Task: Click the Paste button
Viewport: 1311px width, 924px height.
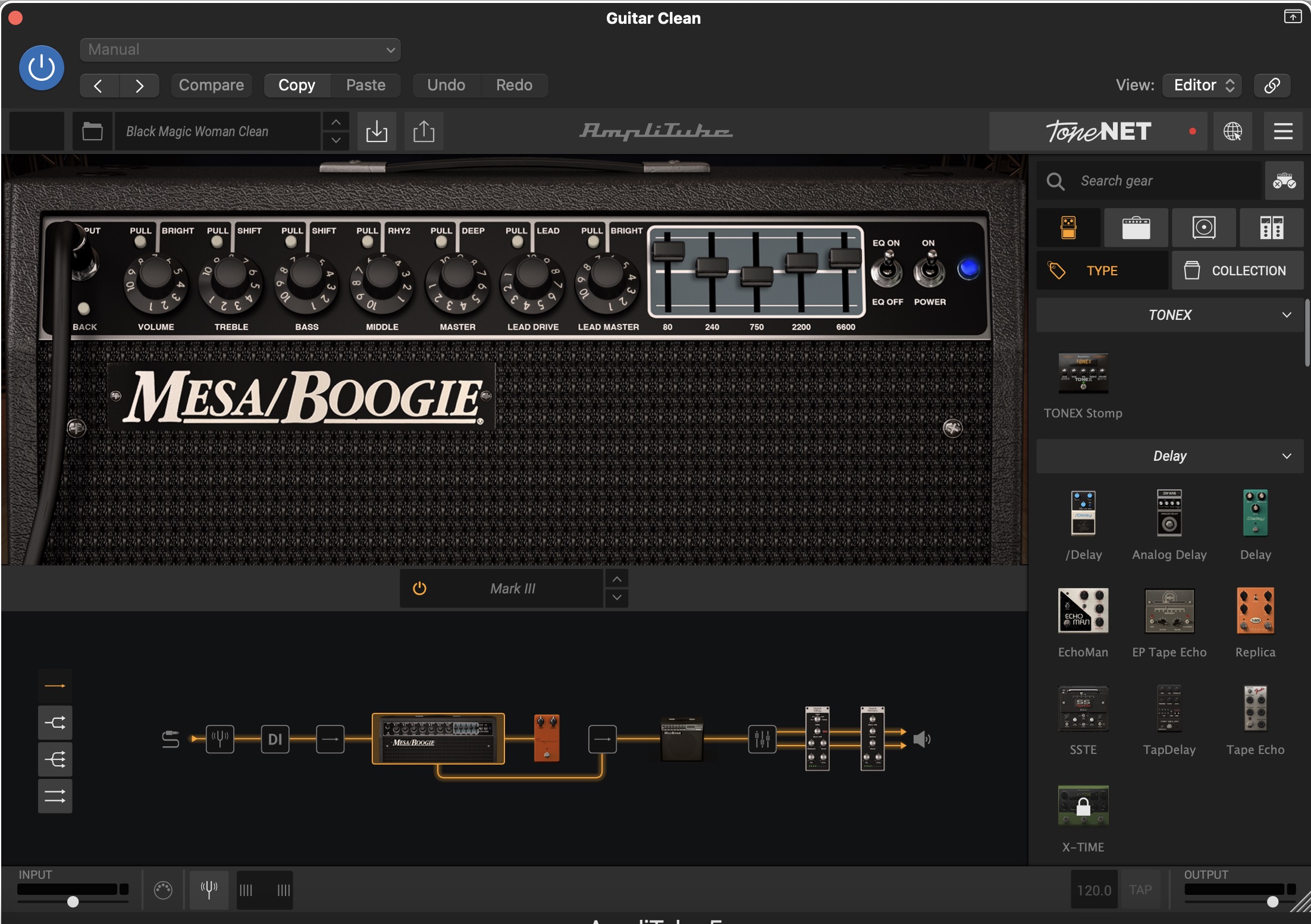Action: tap(366, 86)
